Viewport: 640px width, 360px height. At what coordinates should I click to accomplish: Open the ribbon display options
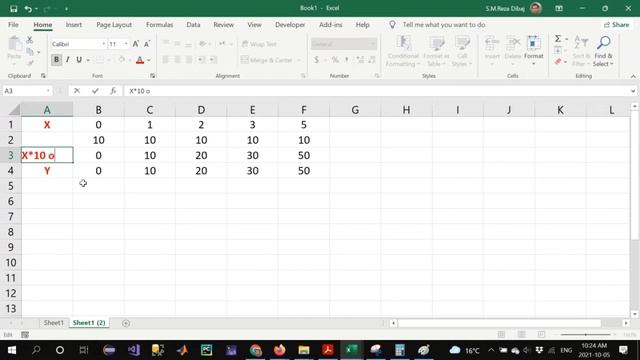click(559, 8)
